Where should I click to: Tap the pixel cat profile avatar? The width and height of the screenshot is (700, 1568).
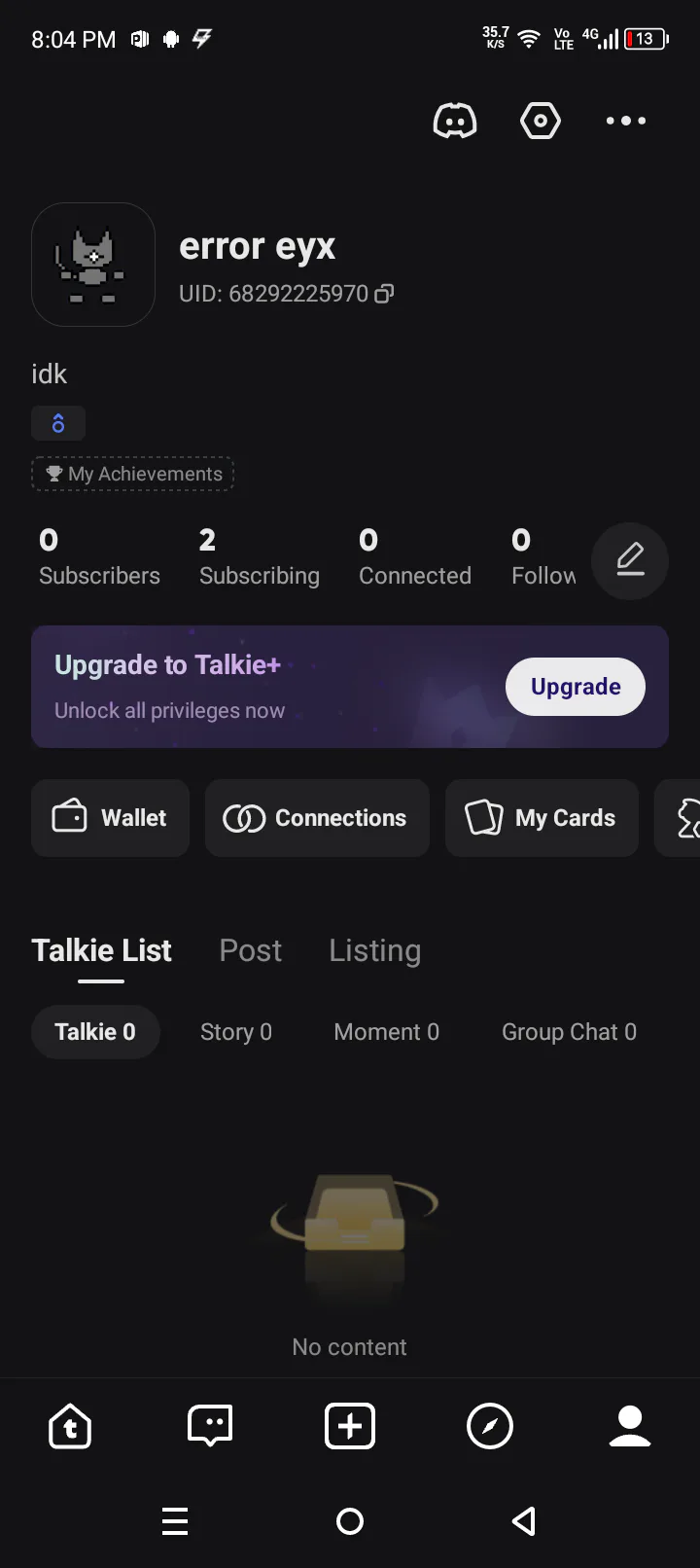click(93, 265)
